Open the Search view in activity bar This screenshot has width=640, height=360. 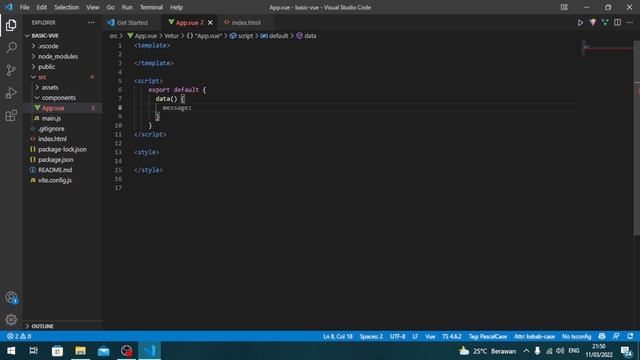[x=11, y=47]
